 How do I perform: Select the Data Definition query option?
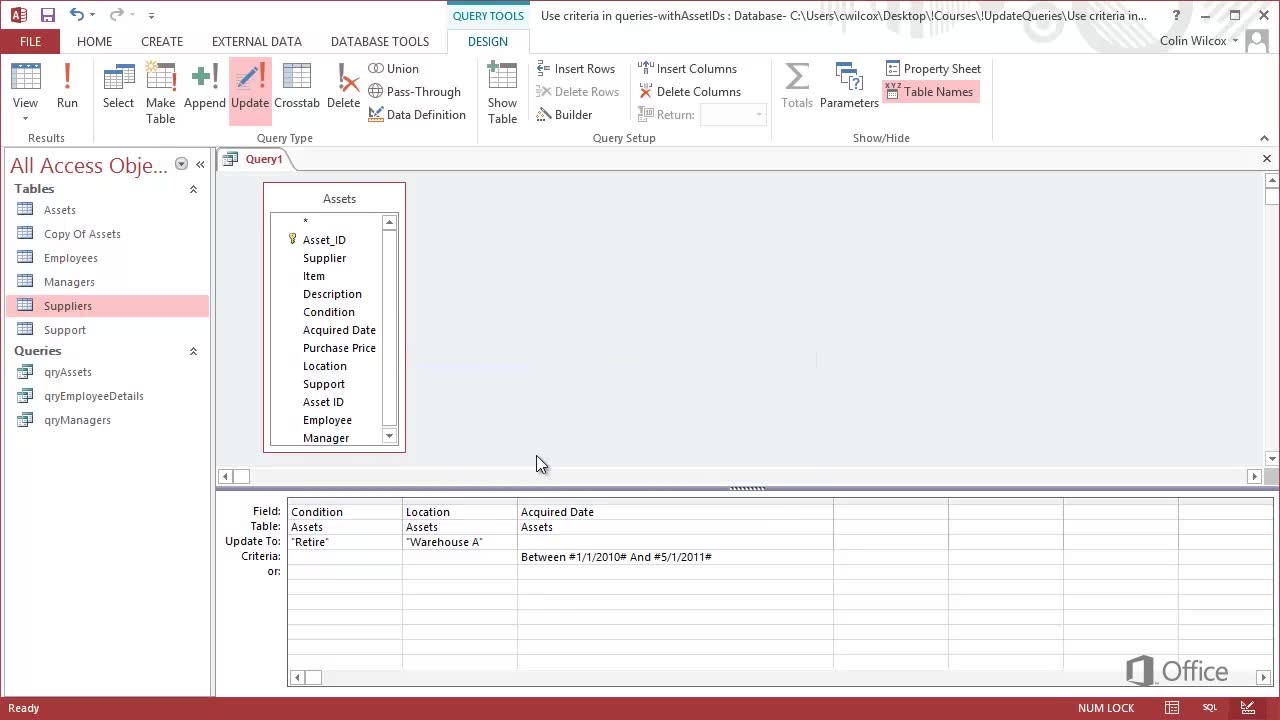pyautogui.click(x=417, y=115)
